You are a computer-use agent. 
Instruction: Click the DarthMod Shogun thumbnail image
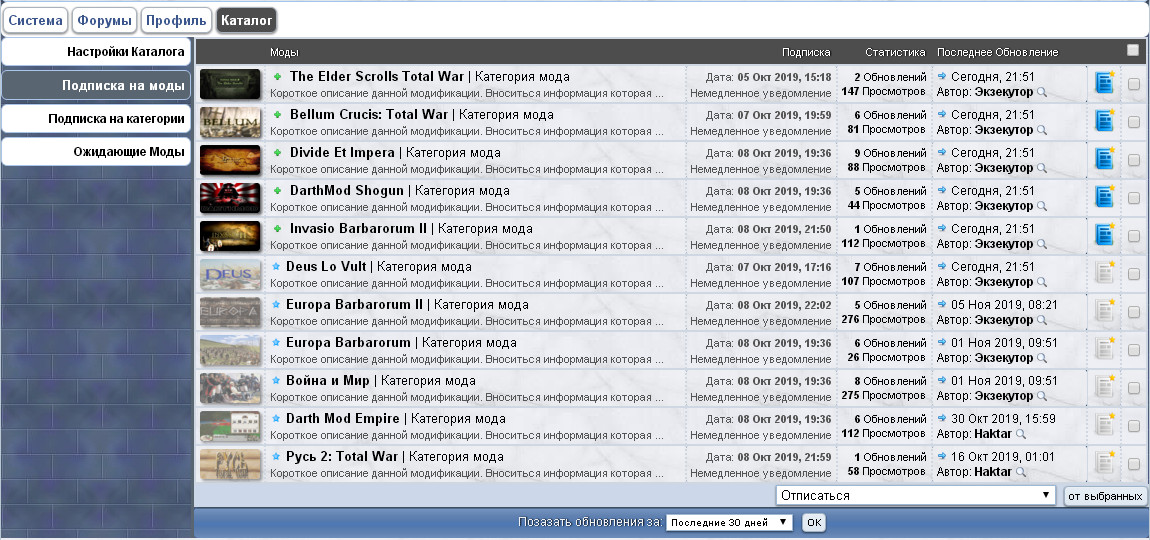tap(230, 198)
